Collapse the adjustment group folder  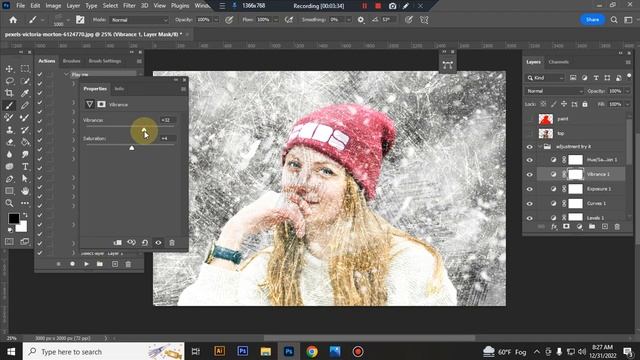[540, 147]
